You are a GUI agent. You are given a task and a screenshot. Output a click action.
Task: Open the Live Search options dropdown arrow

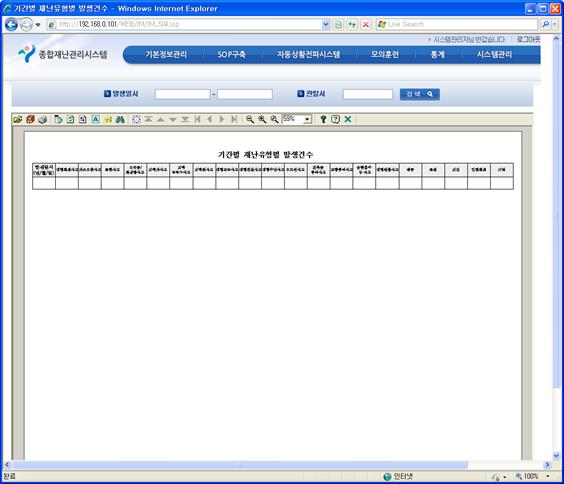click(555, 24)
